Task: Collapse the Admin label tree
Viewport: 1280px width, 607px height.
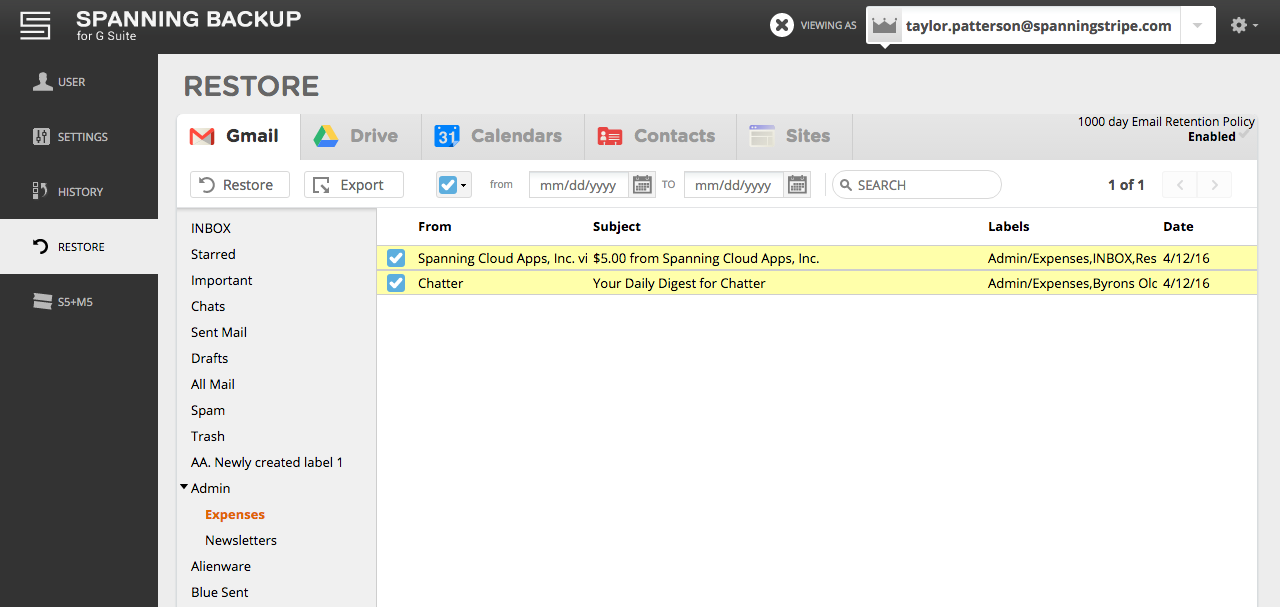Action: pyautogui.click(x=184, y=488)
